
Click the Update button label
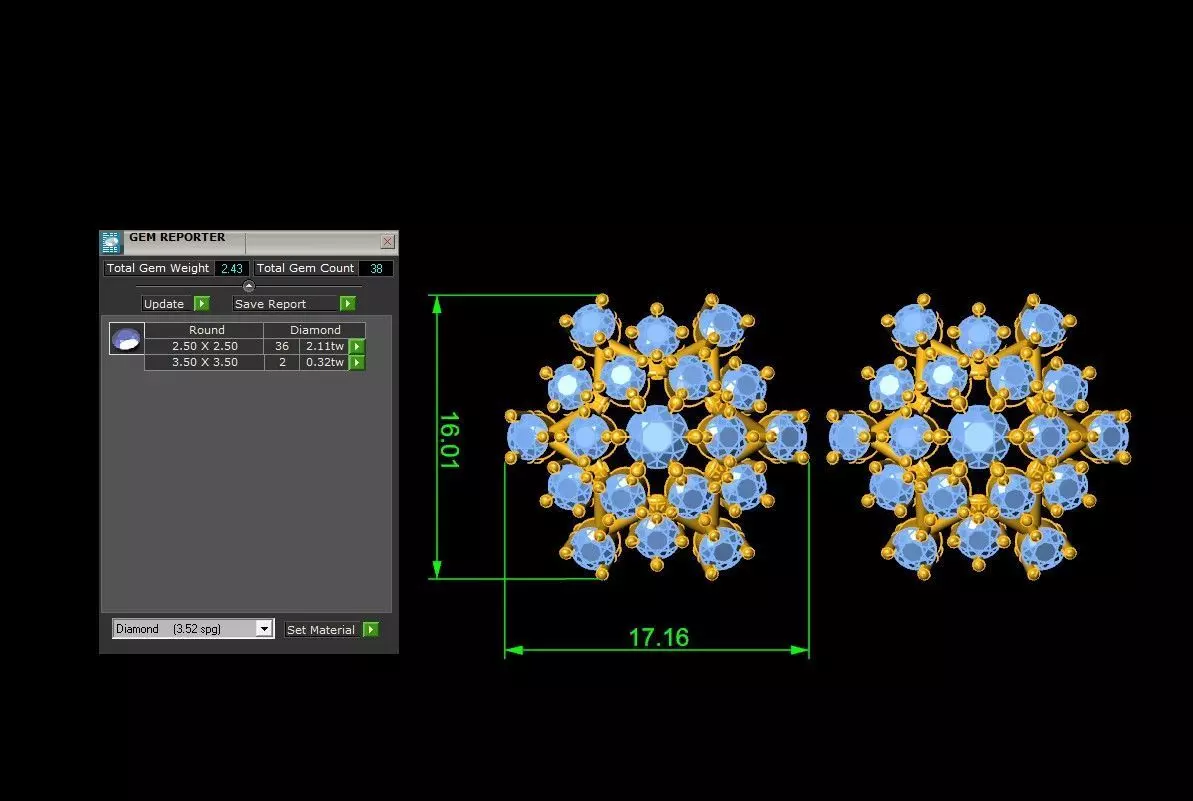(x=164, y=304)
